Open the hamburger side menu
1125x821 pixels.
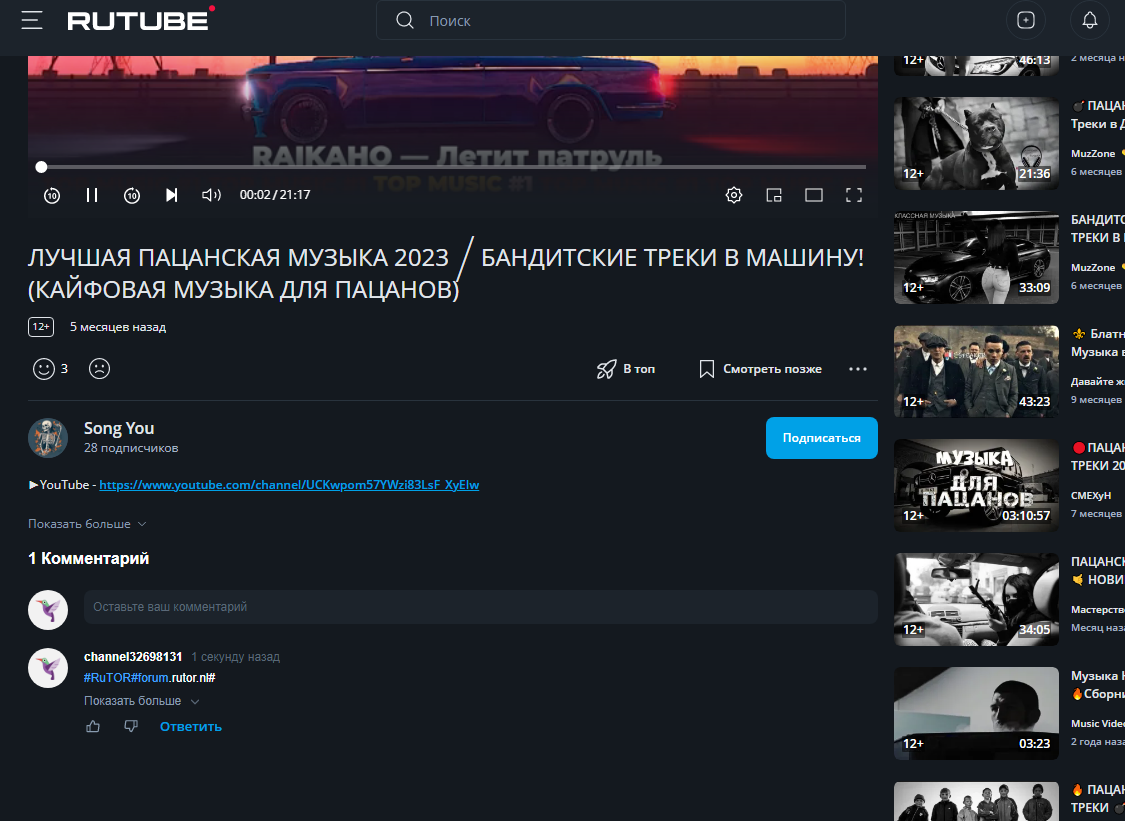(32, 20)
